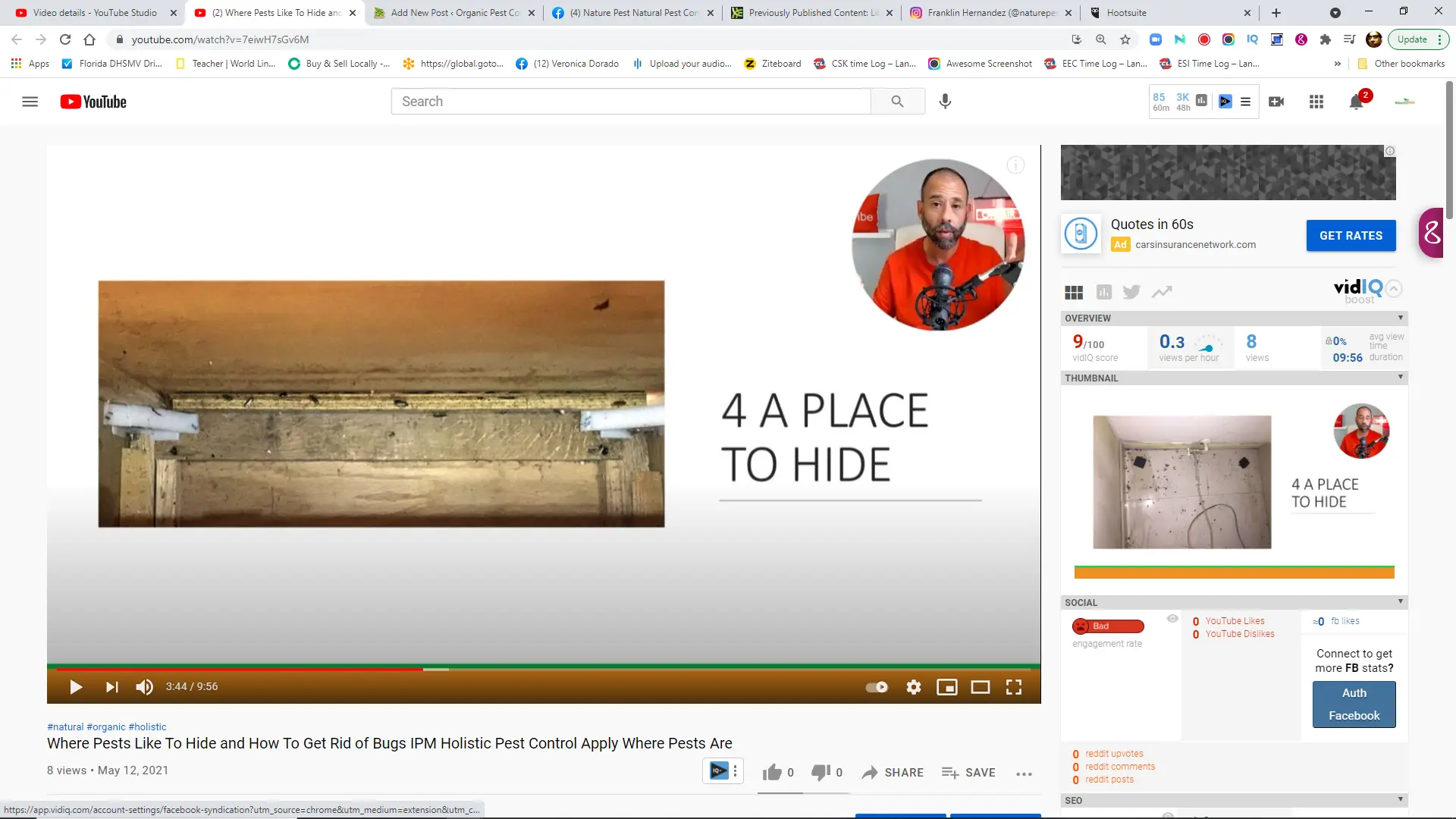Collapse the vidIQ OVERVIEW section
This screenshot has height=819, width=1456.
click(x=1401, y=318)
